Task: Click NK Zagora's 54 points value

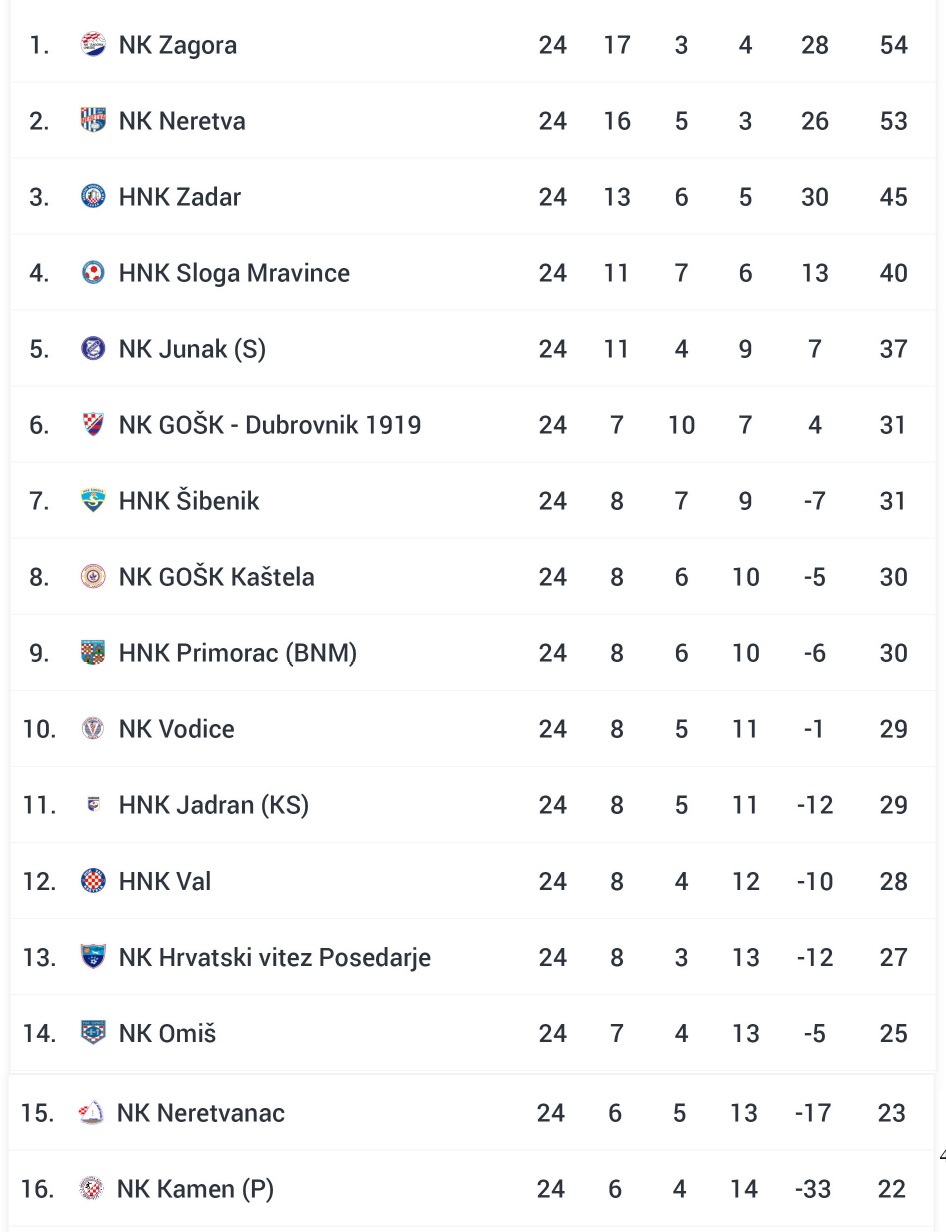Action: pyautogui.click(x=893, y=45)
